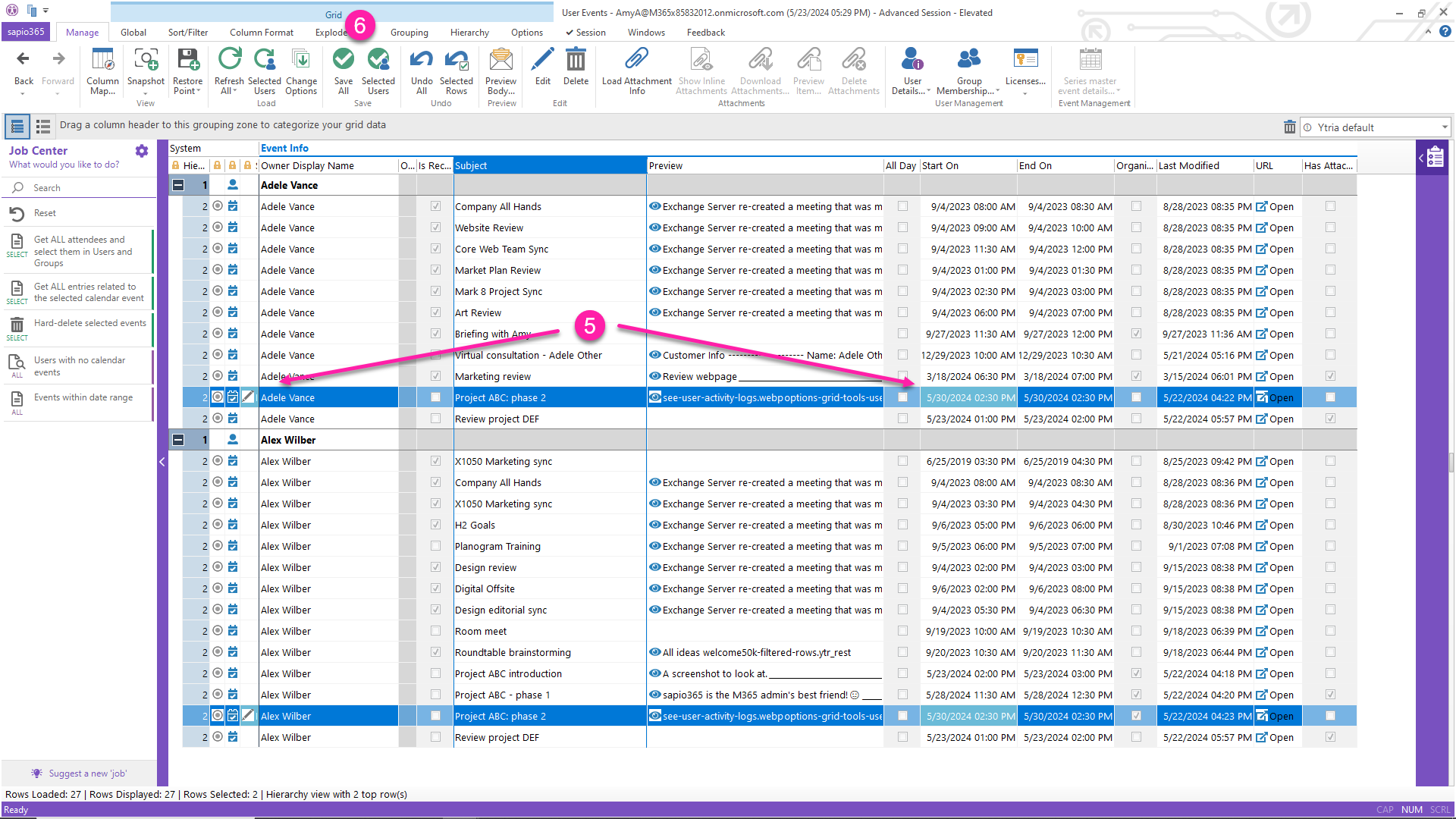Click Open link for Website Review event
Viewport: 1456px width, 819px height.
click(x=1281, y=227)
